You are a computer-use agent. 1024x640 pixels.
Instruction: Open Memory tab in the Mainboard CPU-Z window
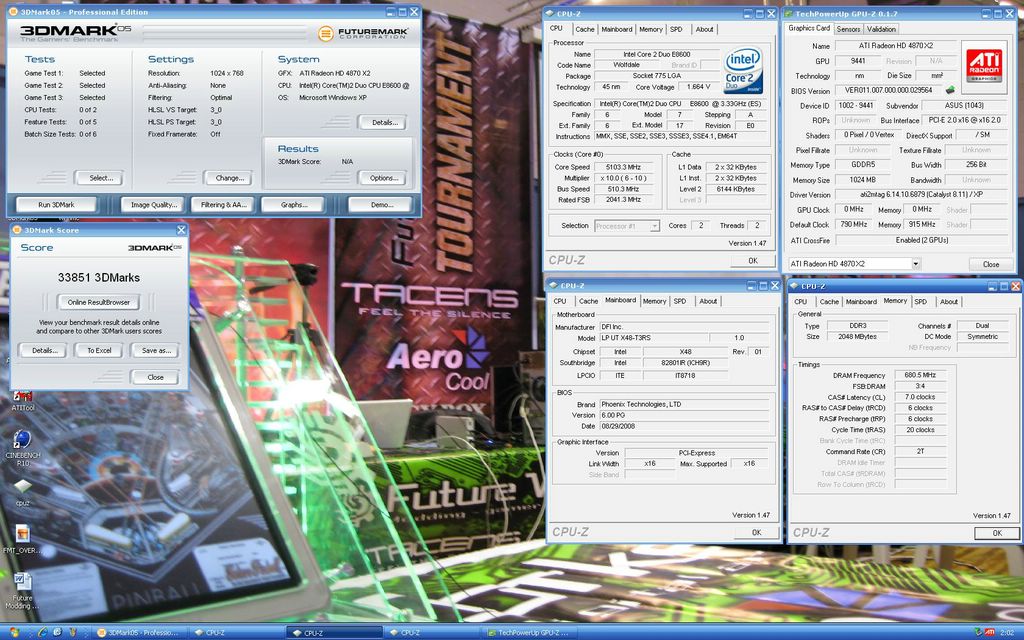(654, 302)
